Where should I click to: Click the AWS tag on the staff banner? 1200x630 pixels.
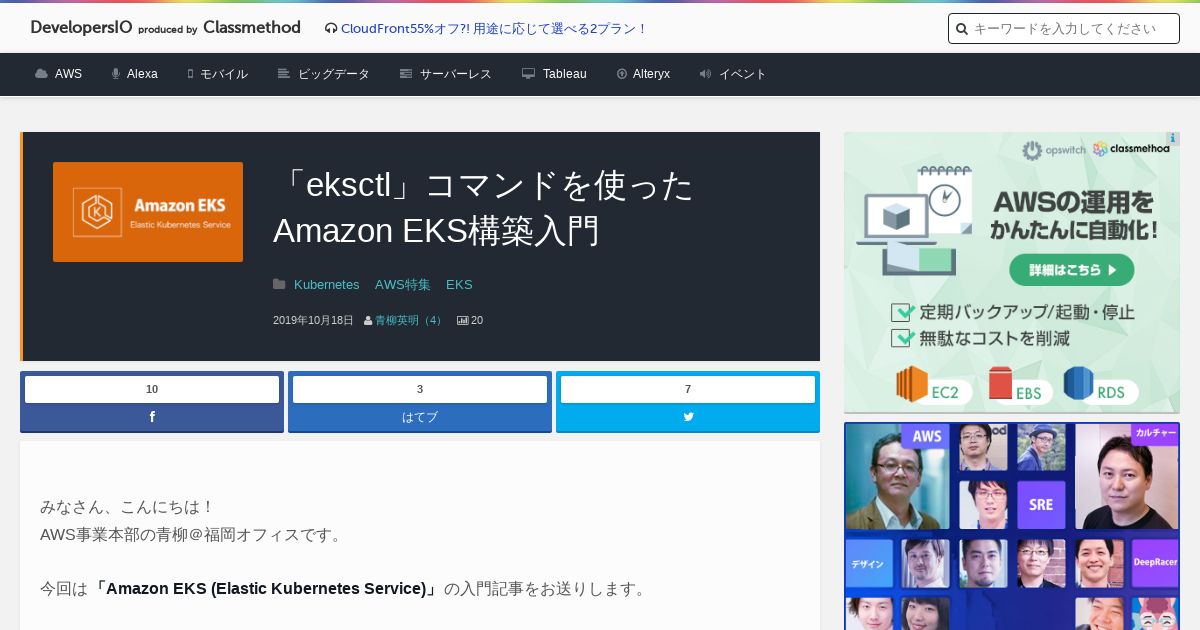(926, 436)
